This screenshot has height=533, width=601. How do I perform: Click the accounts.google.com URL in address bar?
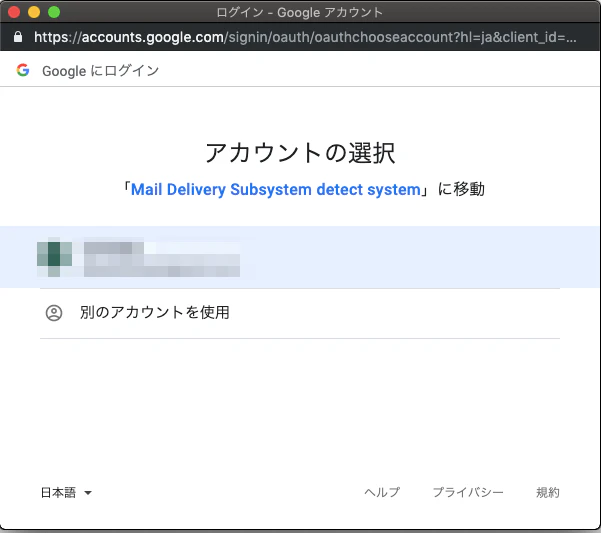(x=305, y=37)
